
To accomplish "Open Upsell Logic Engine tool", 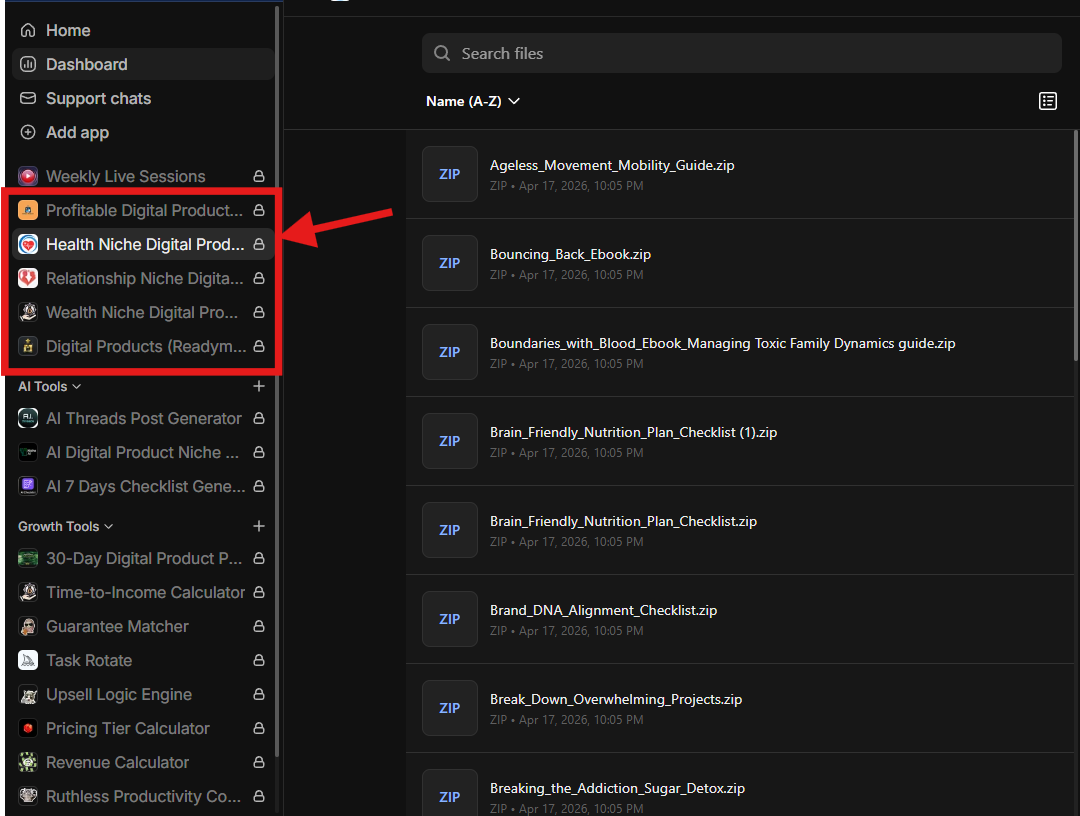I will coord(143,694).
